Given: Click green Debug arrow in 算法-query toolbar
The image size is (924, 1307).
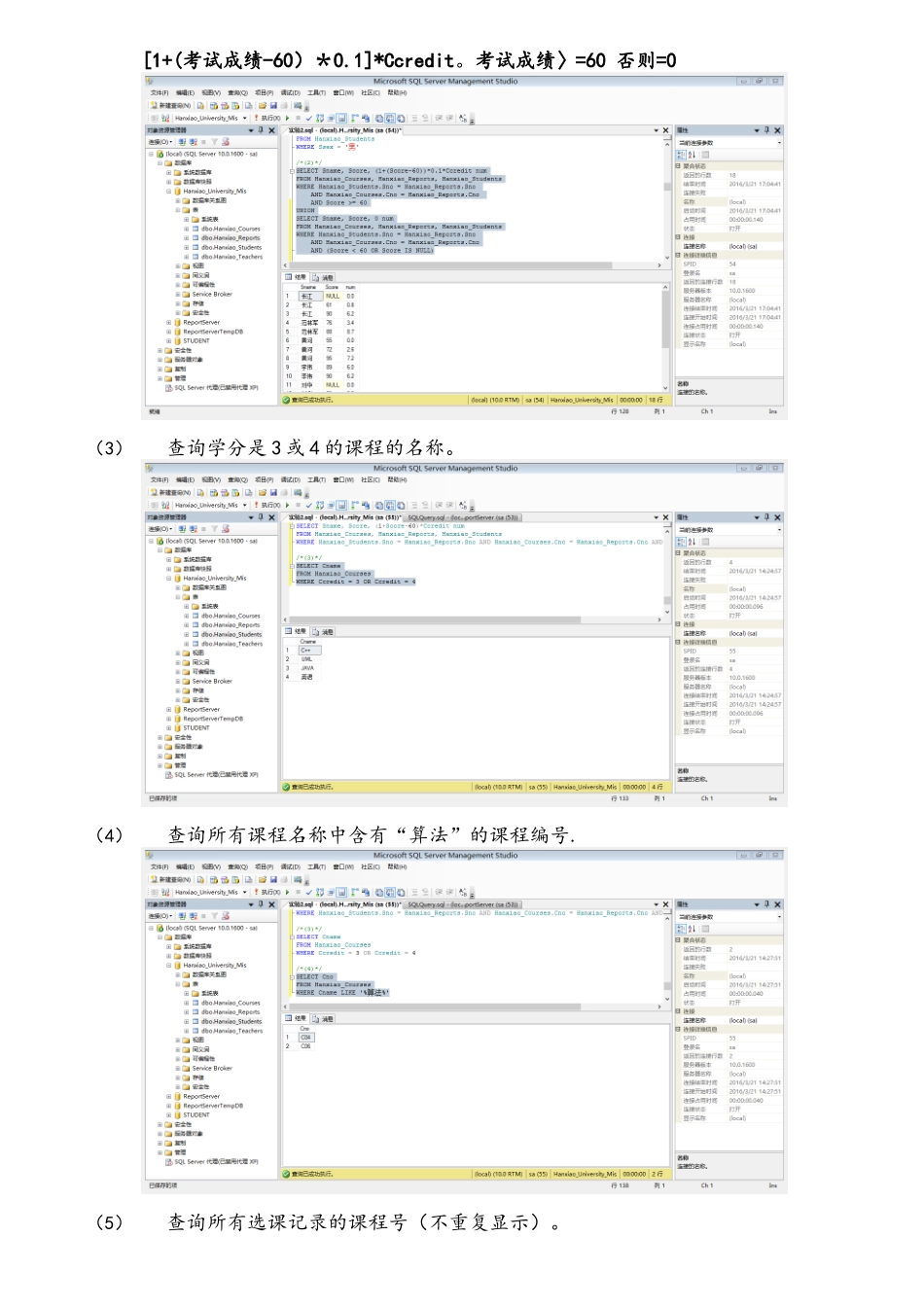Looking at the screenshot, I should pos(288,892).
